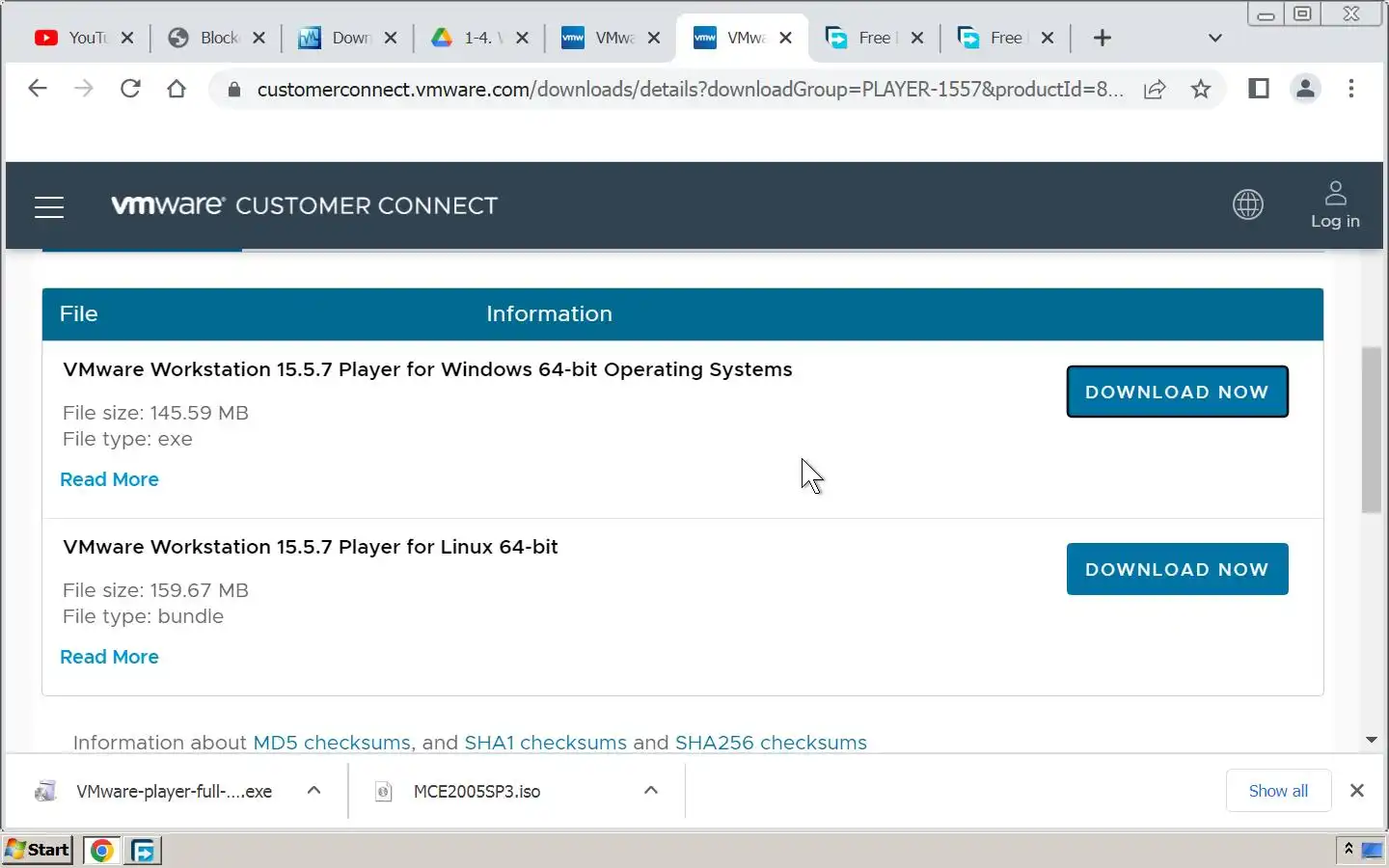Viewport: 1389px width, 868px height.
Task: Show hidden system tray icons
Action: click(x=1348, y=849)
